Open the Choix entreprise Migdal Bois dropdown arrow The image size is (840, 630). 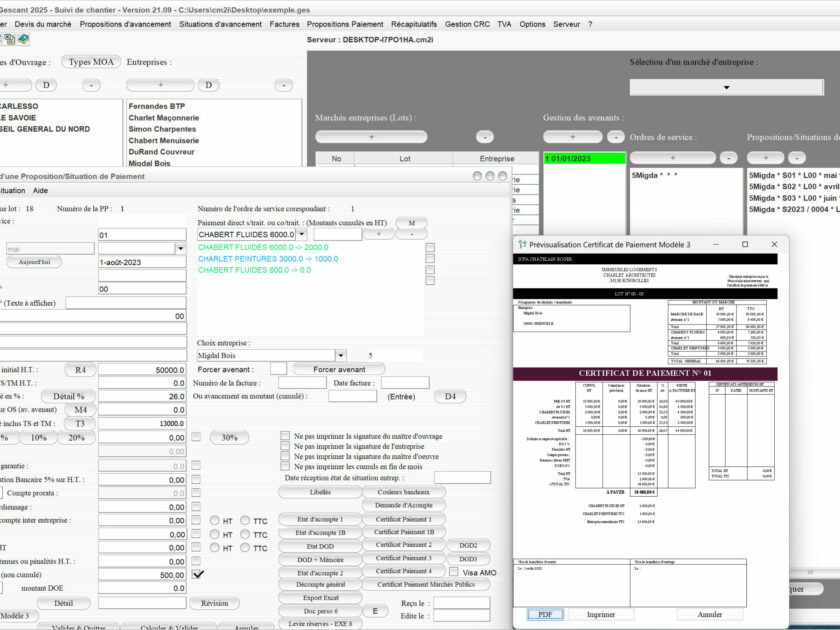pos(340,355)
